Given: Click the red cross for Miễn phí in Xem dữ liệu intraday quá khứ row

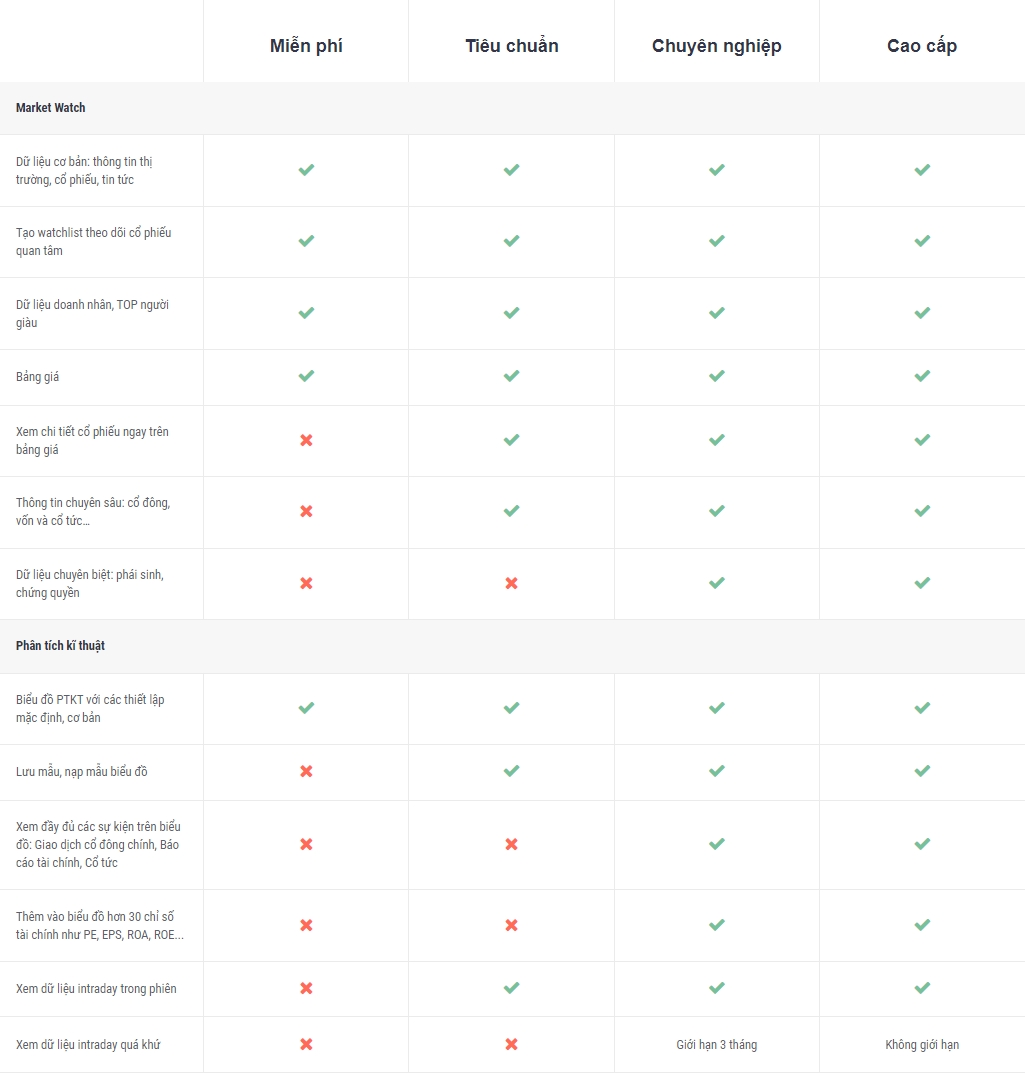Looking at the screenshot, I should [x=306, y=1044].
